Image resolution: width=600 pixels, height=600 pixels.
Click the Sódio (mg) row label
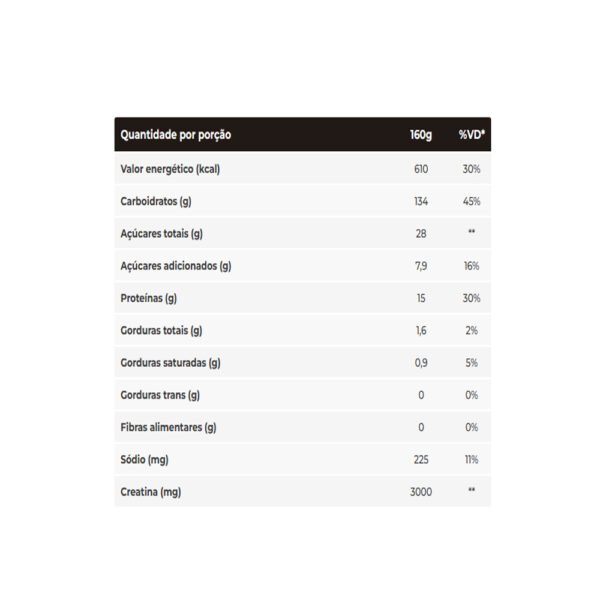(144, 460)
